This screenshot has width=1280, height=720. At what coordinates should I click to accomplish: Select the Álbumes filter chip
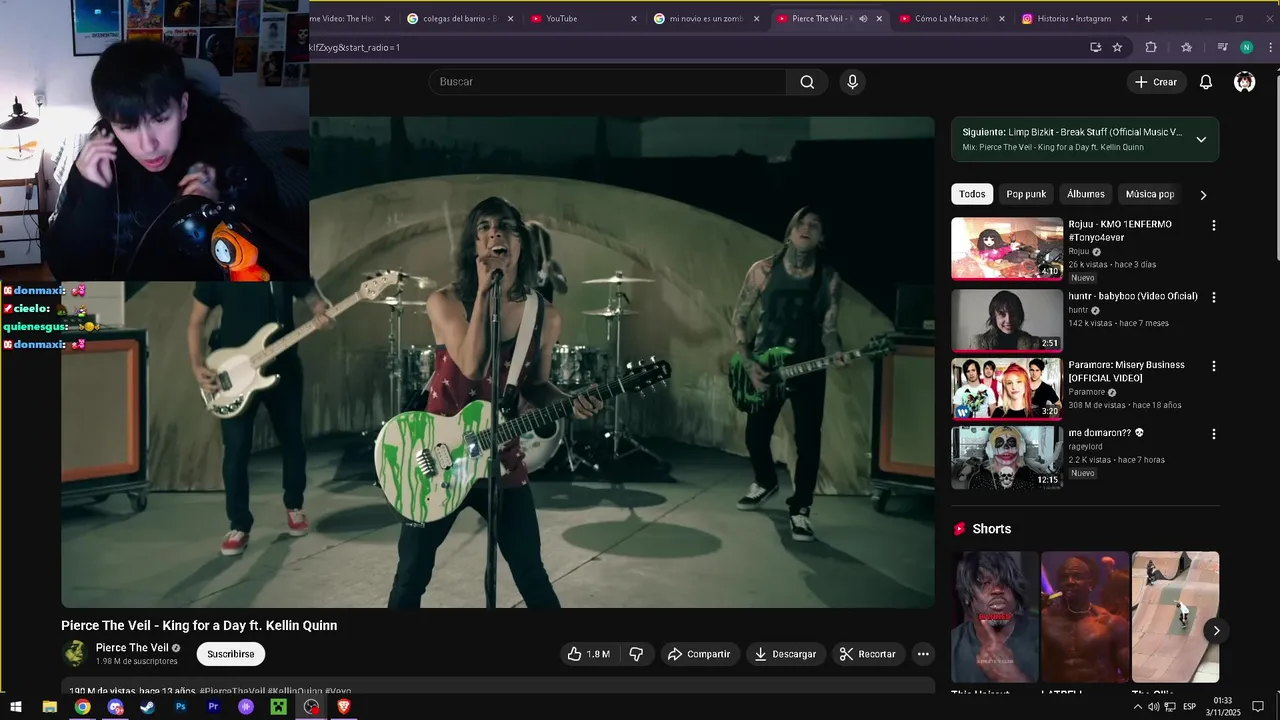(1085, 194)
